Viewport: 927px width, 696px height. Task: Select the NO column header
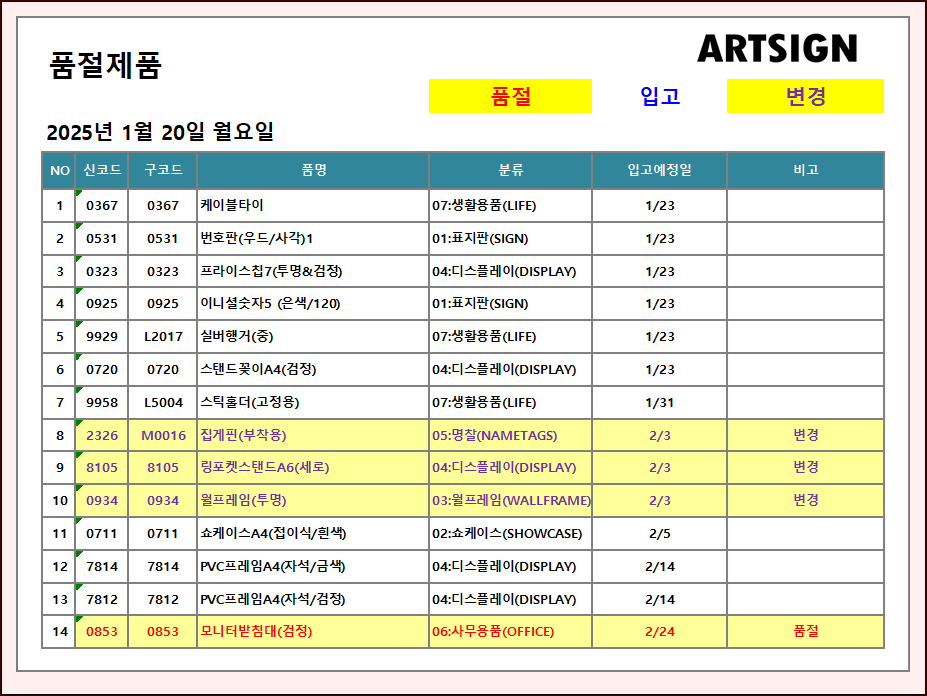click(x=59, y=170)
